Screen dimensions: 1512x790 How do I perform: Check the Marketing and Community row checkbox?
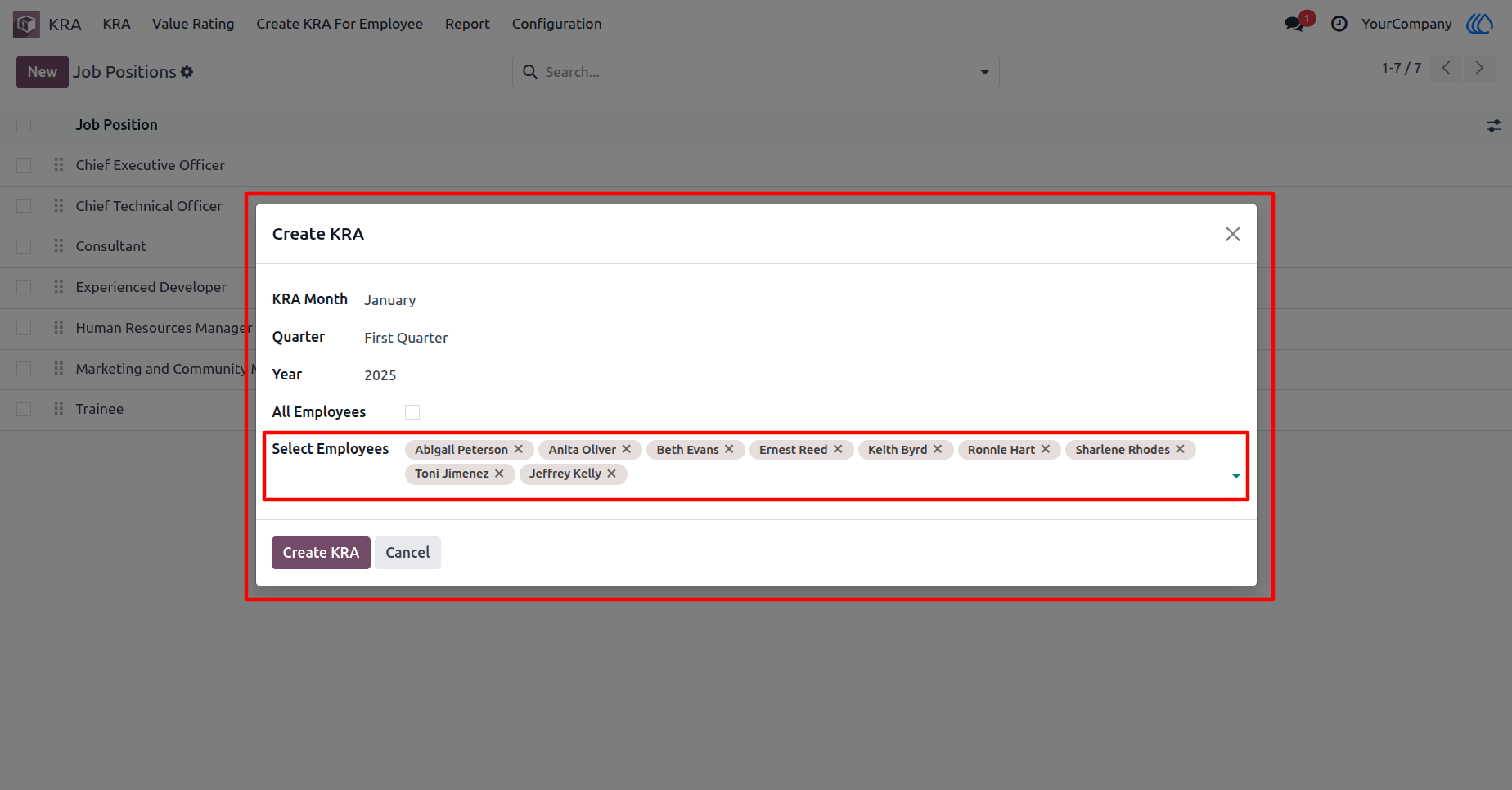pos(24,369)
